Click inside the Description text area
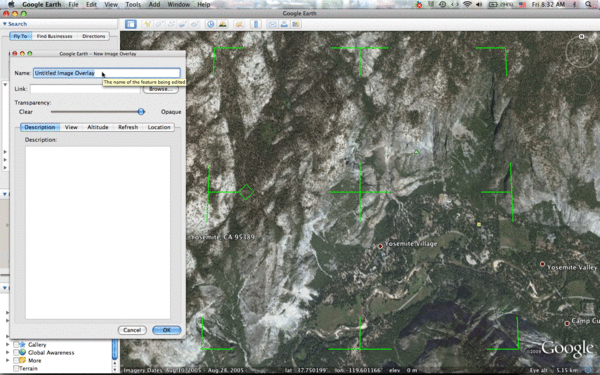This screenshot has height=375, width=600. click(x=98, y=233)
